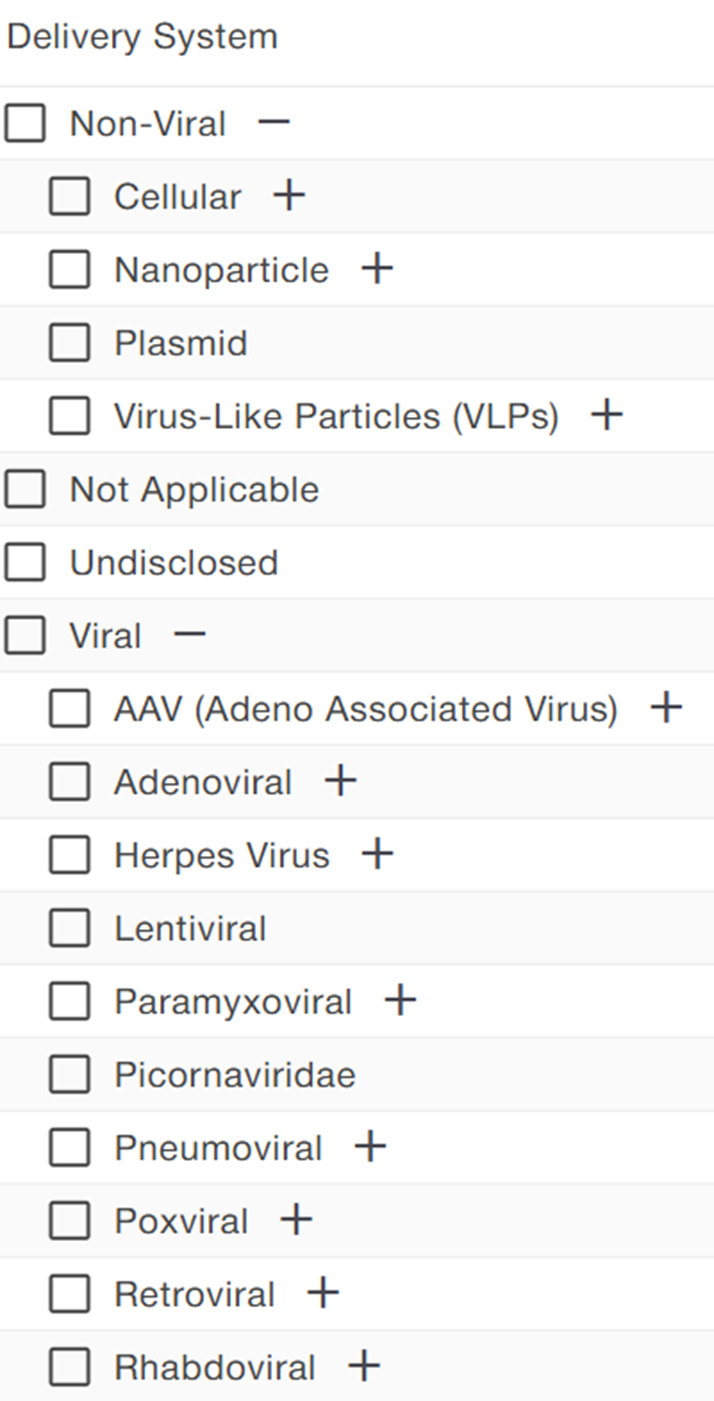
Task: Click the plus icon beside Adenoviral
Action: [340, 781]
